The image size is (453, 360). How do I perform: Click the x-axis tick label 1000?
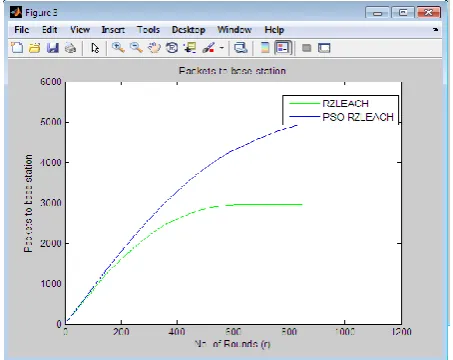(345, 332)
